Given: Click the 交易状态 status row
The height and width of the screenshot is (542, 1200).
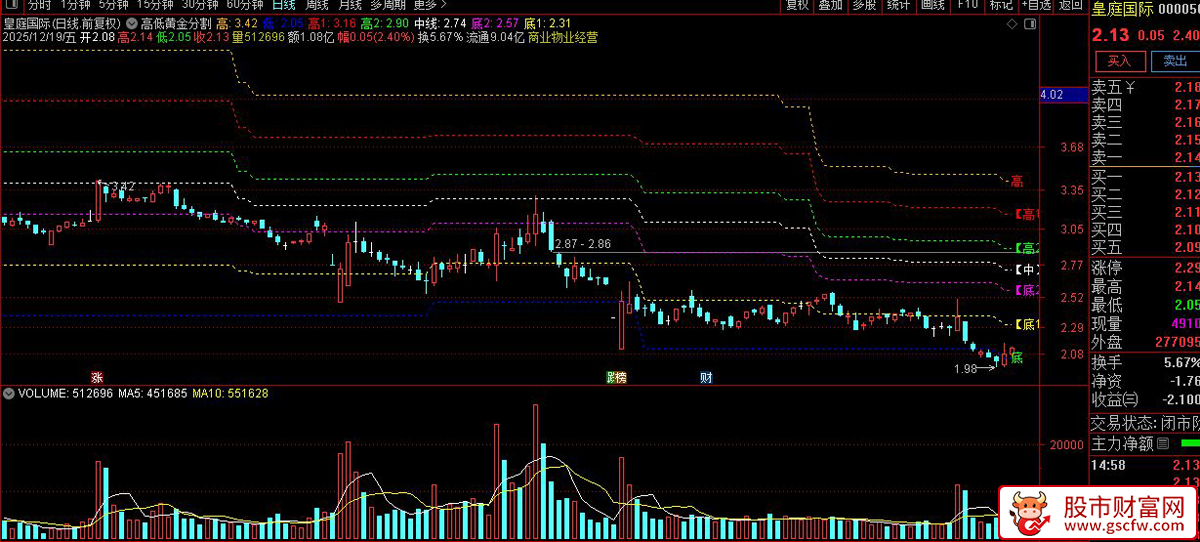Looking at the screenshot, I should (1145, 423).
